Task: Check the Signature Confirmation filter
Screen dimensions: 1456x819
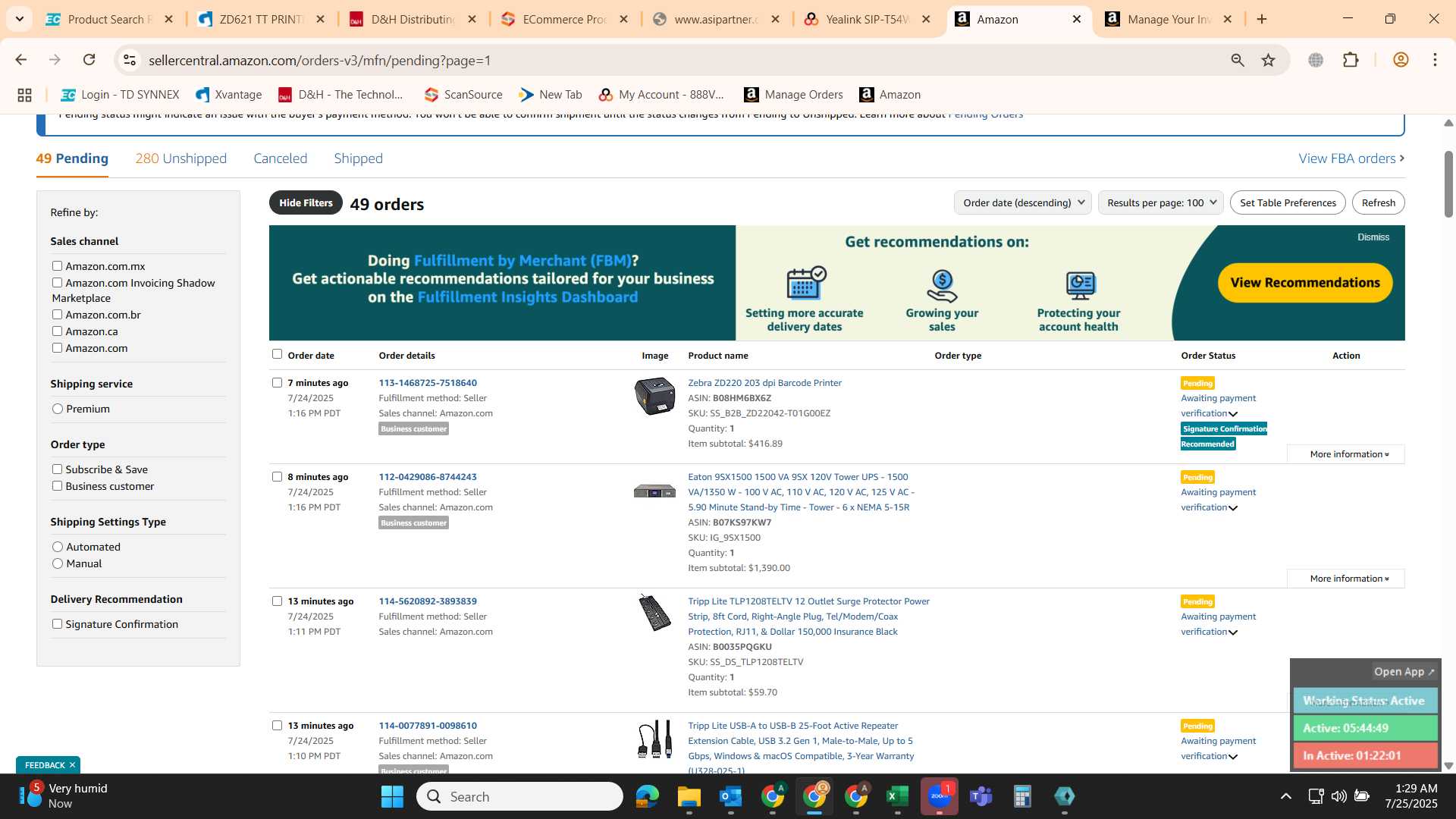Action: (57, 624)
